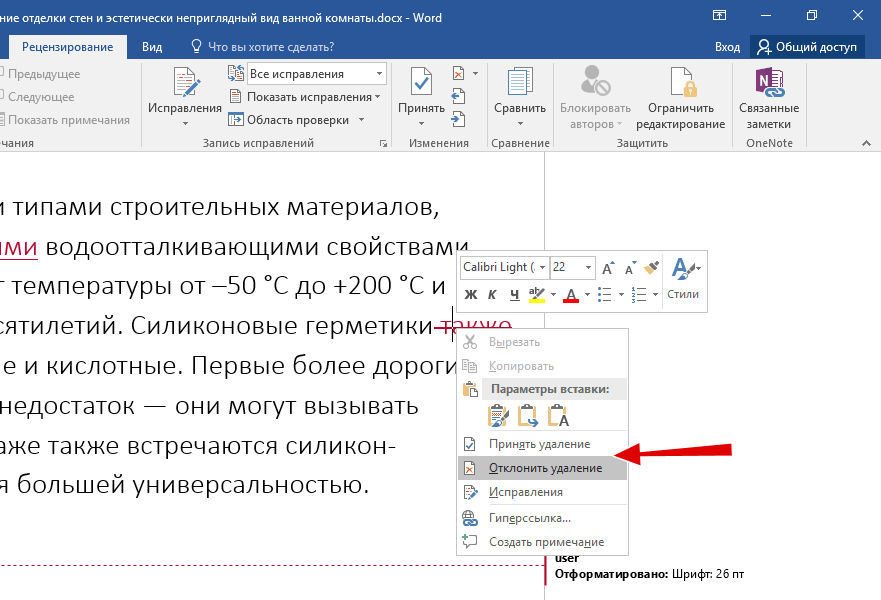Toggle Bold (Ж) in mini toolbar
Image resolution: width=881 pixels, height=600 pixels.
[x=471, y=294]
